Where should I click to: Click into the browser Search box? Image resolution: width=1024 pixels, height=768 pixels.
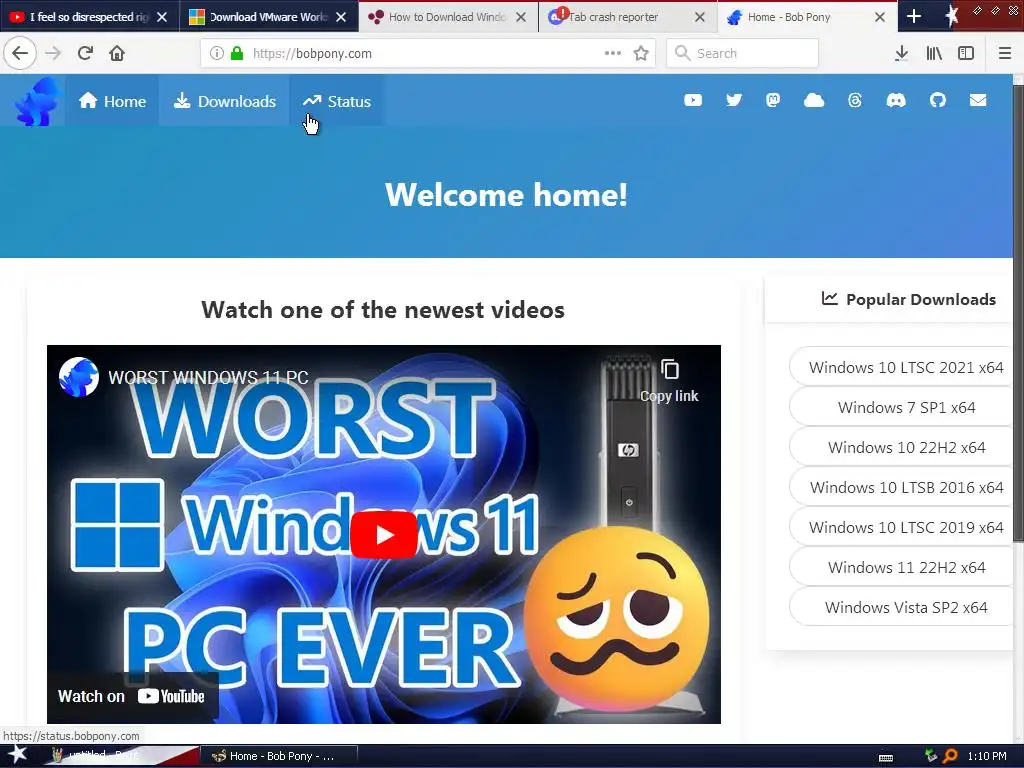click(743, 53)
